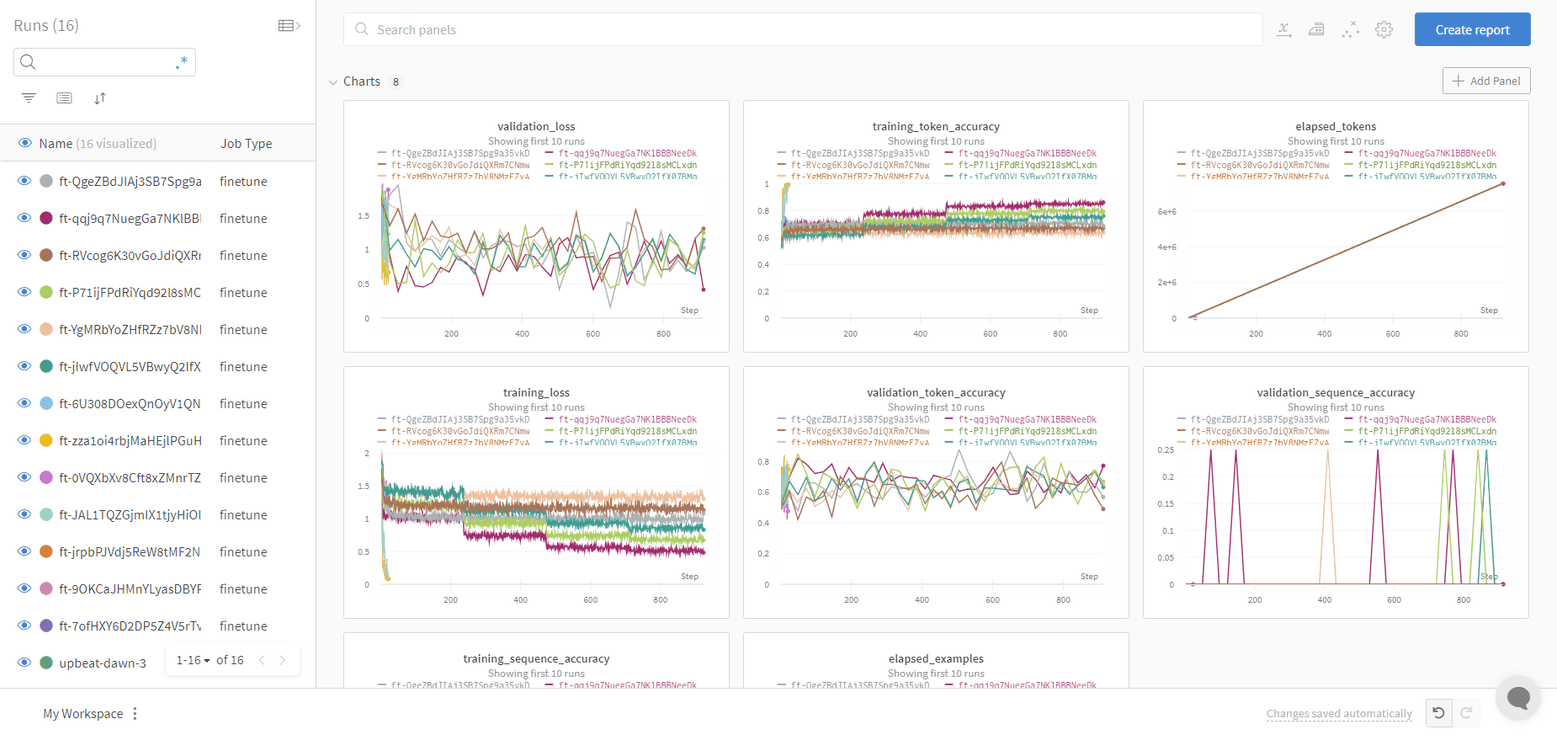1557x735 pixels.
Task: Select run ft-JAL1TQZGjmIX1tjyHiOI
Action: (x=130, y=514)
